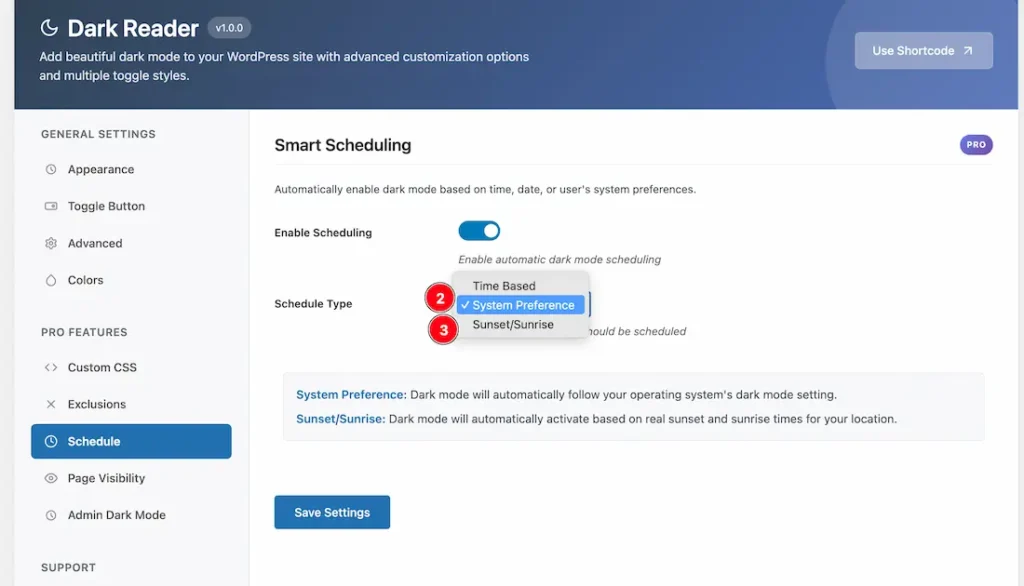This screenshot has width=1024, height=586.
Task: Pick the Sunset/Sunrise schedule option
Action: (x=513, y=325)
